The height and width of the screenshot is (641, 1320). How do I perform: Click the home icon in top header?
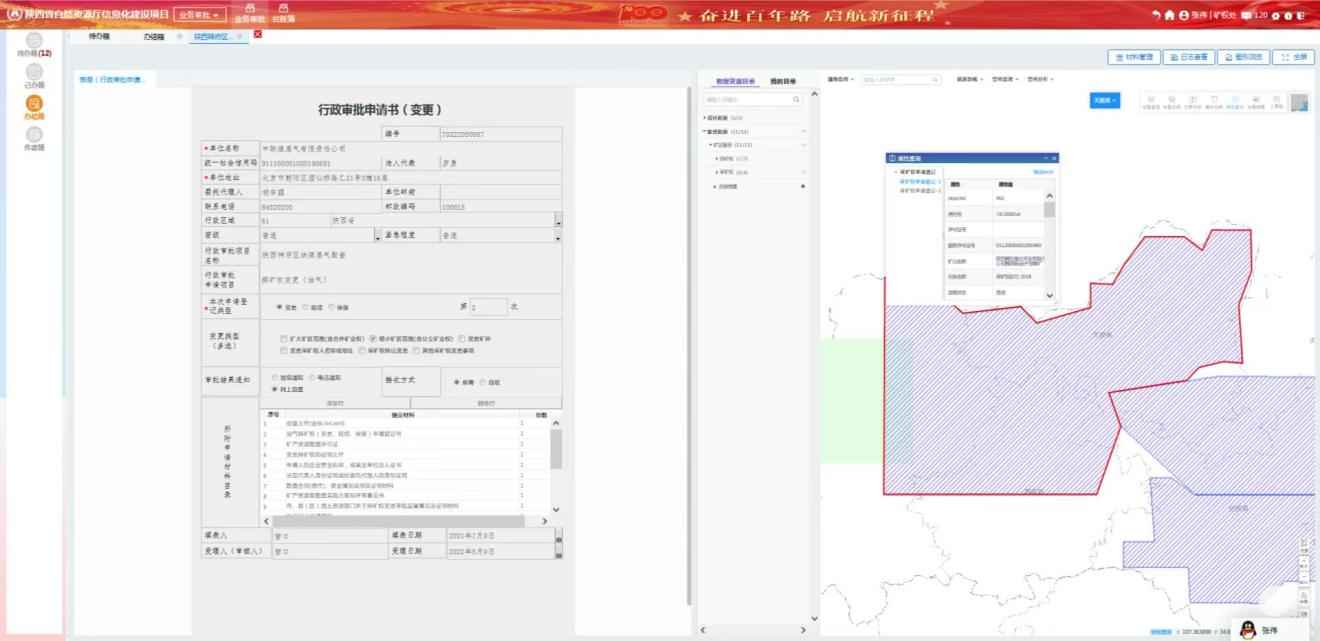pos(1169,15)
